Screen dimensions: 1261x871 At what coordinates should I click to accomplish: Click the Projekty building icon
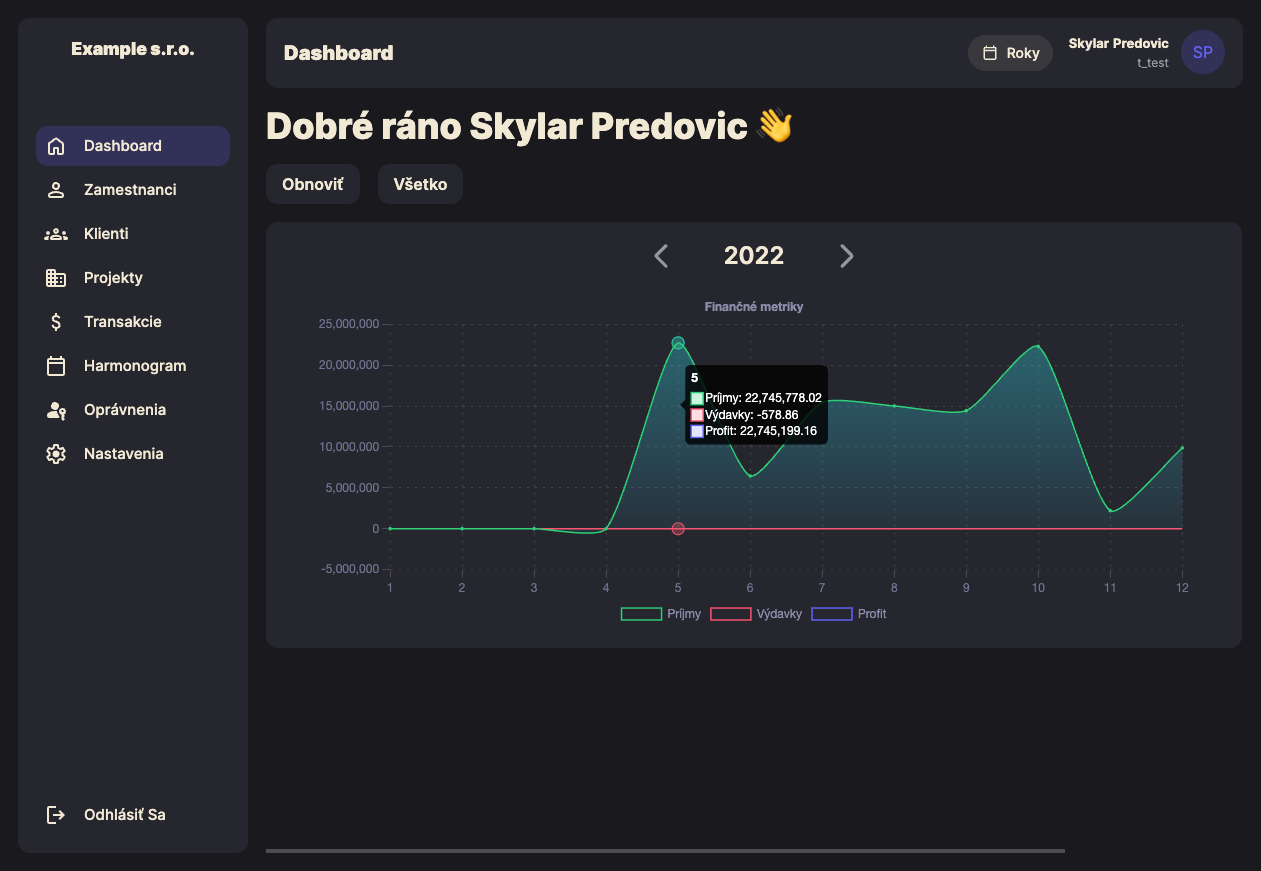[x=56, y=278]
